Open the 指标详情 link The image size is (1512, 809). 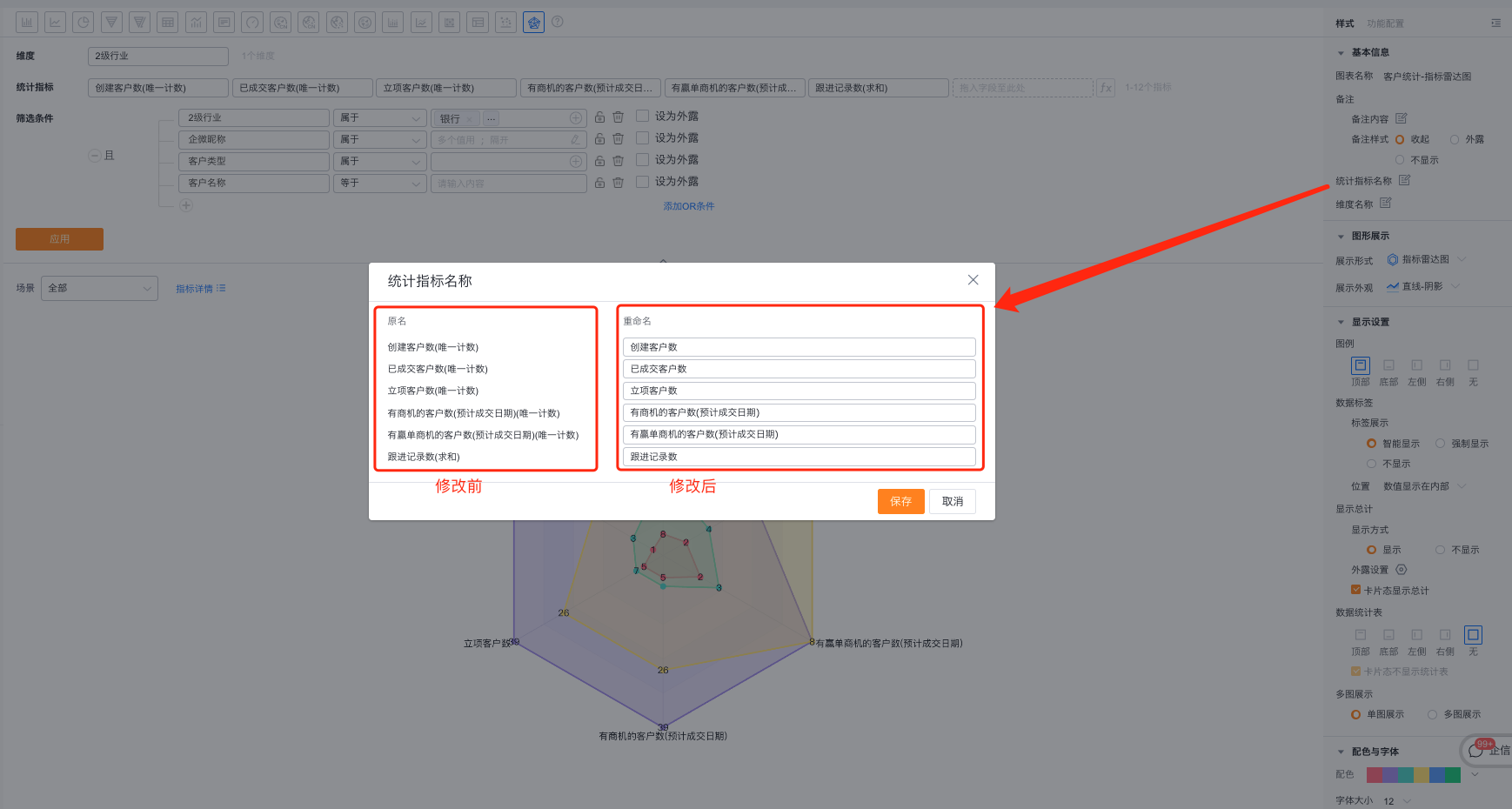click(200, 289)
